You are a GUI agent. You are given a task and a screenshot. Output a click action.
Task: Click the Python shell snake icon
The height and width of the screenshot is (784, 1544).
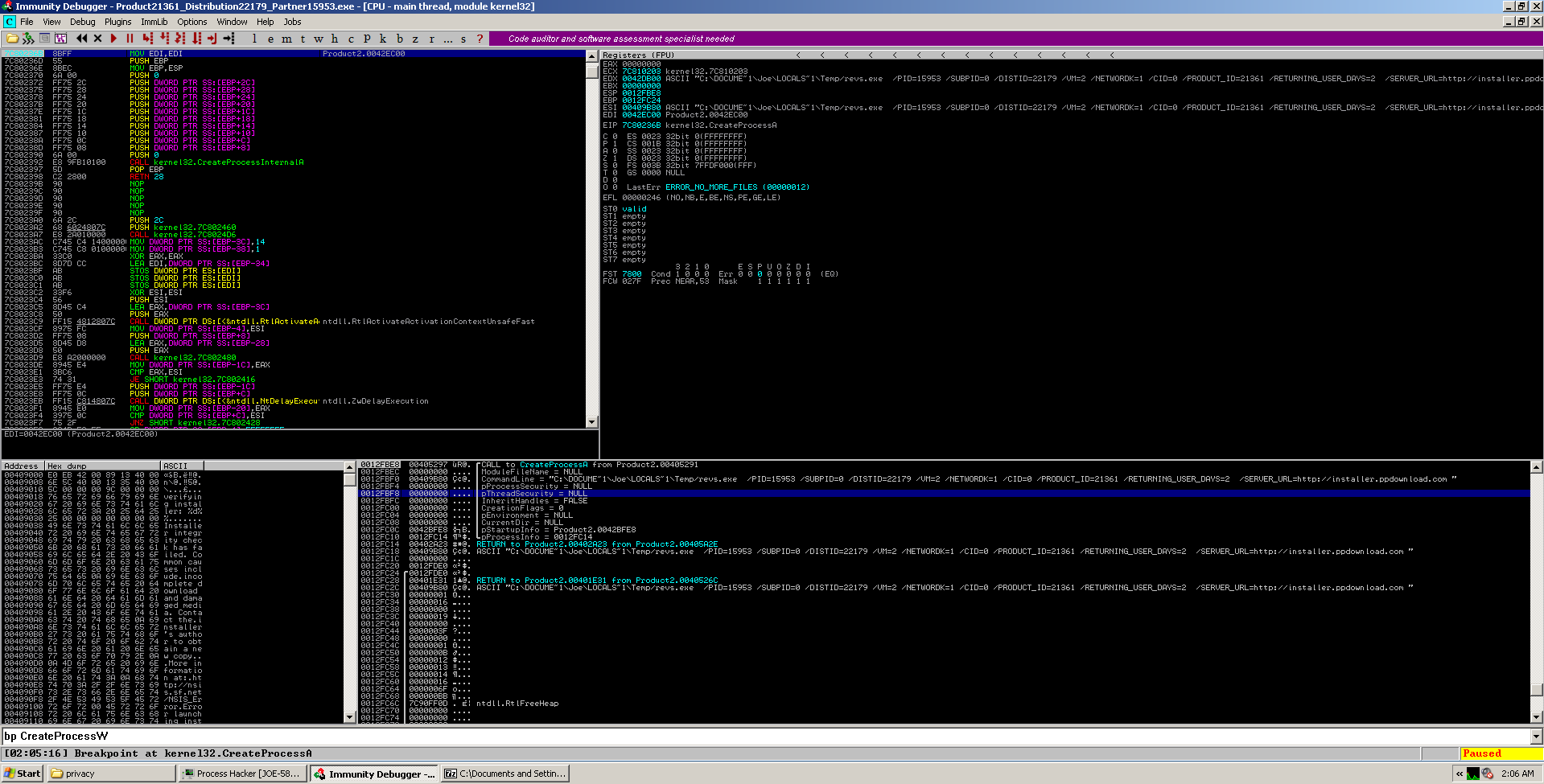tap(28, 39)
